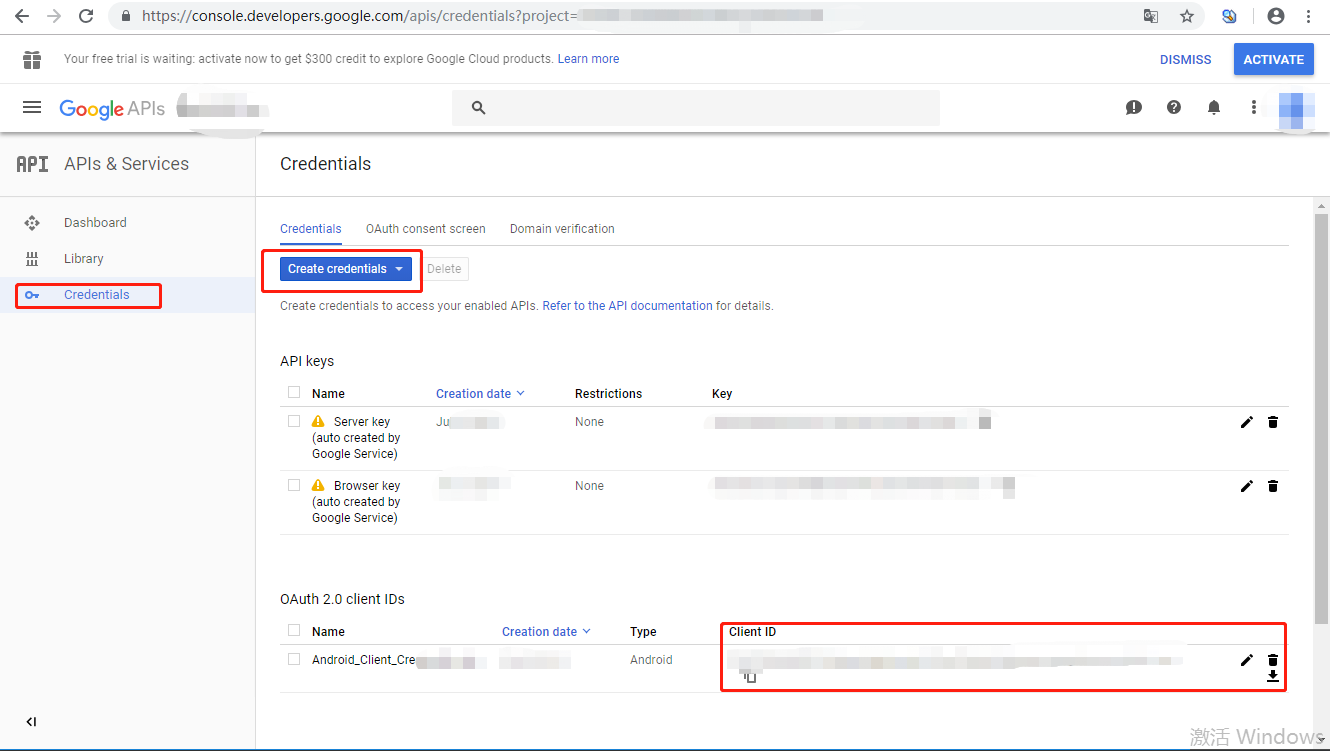Image resolution: width=1330 pixels, height=751 pixels.
Task: Click the gift box free trial icon
Action: [32, 60]
